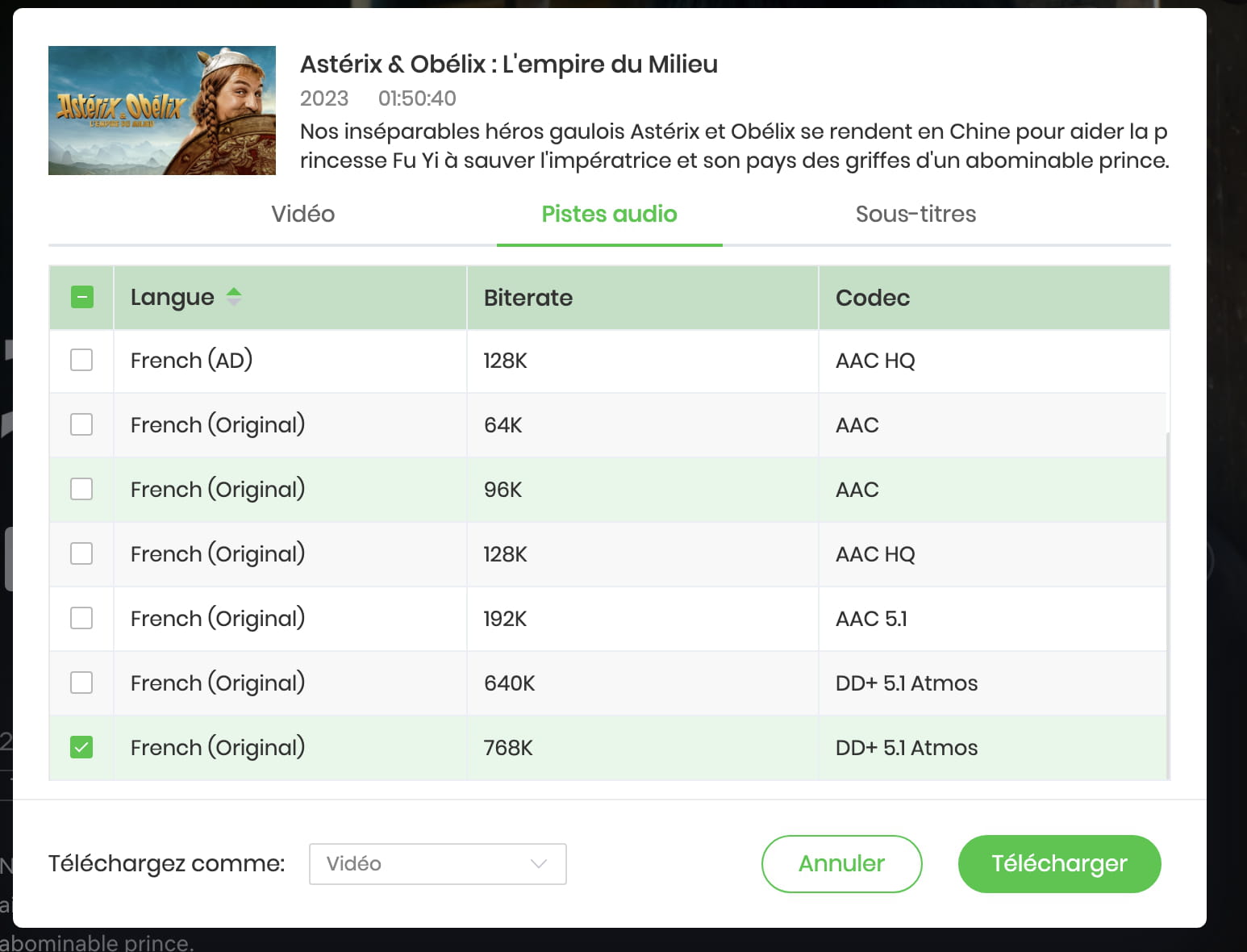Check the French (AD) 128K track

[x=81, y=360]
